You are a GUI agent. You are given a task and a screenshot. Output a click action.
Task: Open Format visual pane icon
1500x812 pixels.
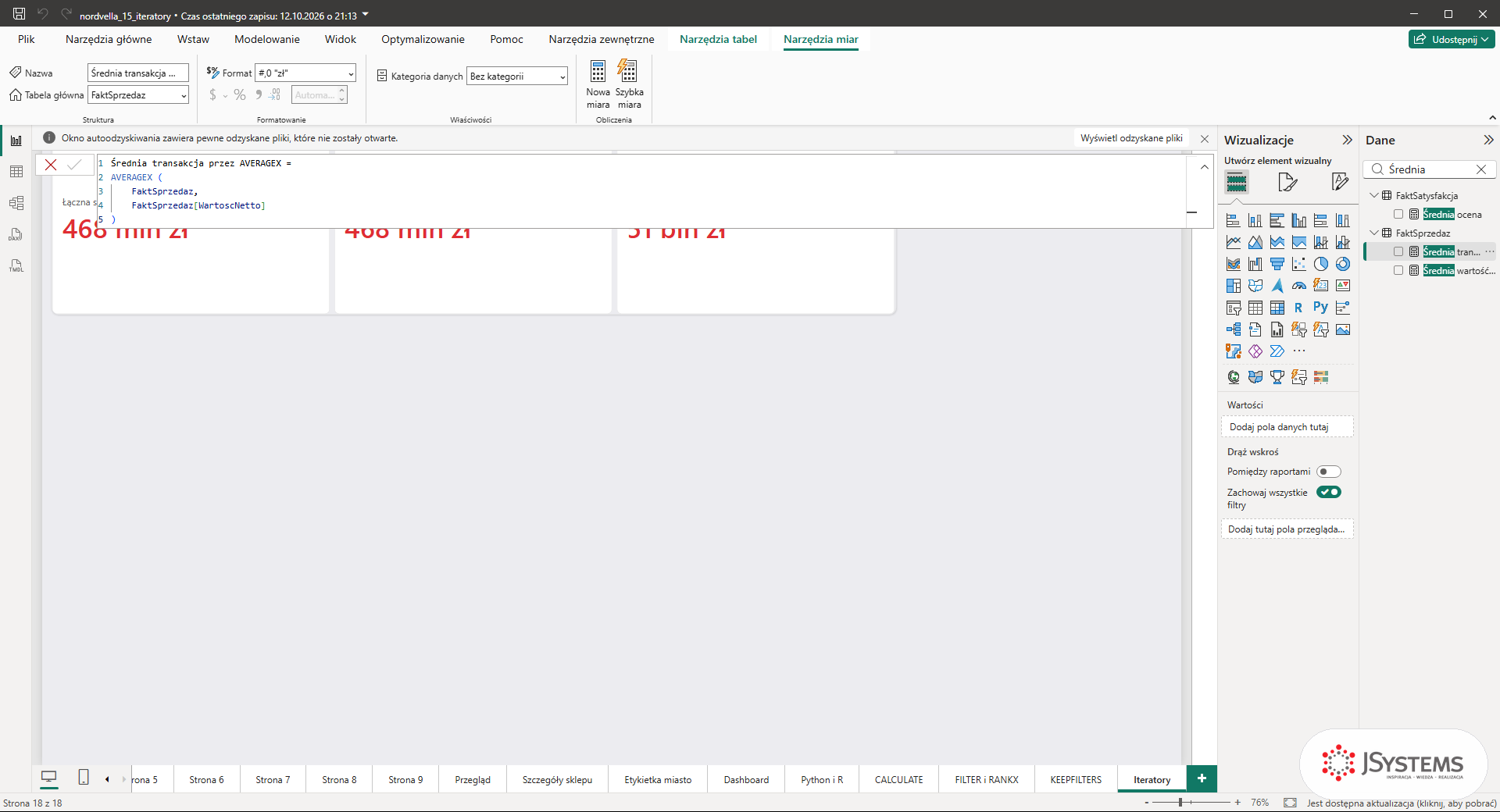(1287, 183)
